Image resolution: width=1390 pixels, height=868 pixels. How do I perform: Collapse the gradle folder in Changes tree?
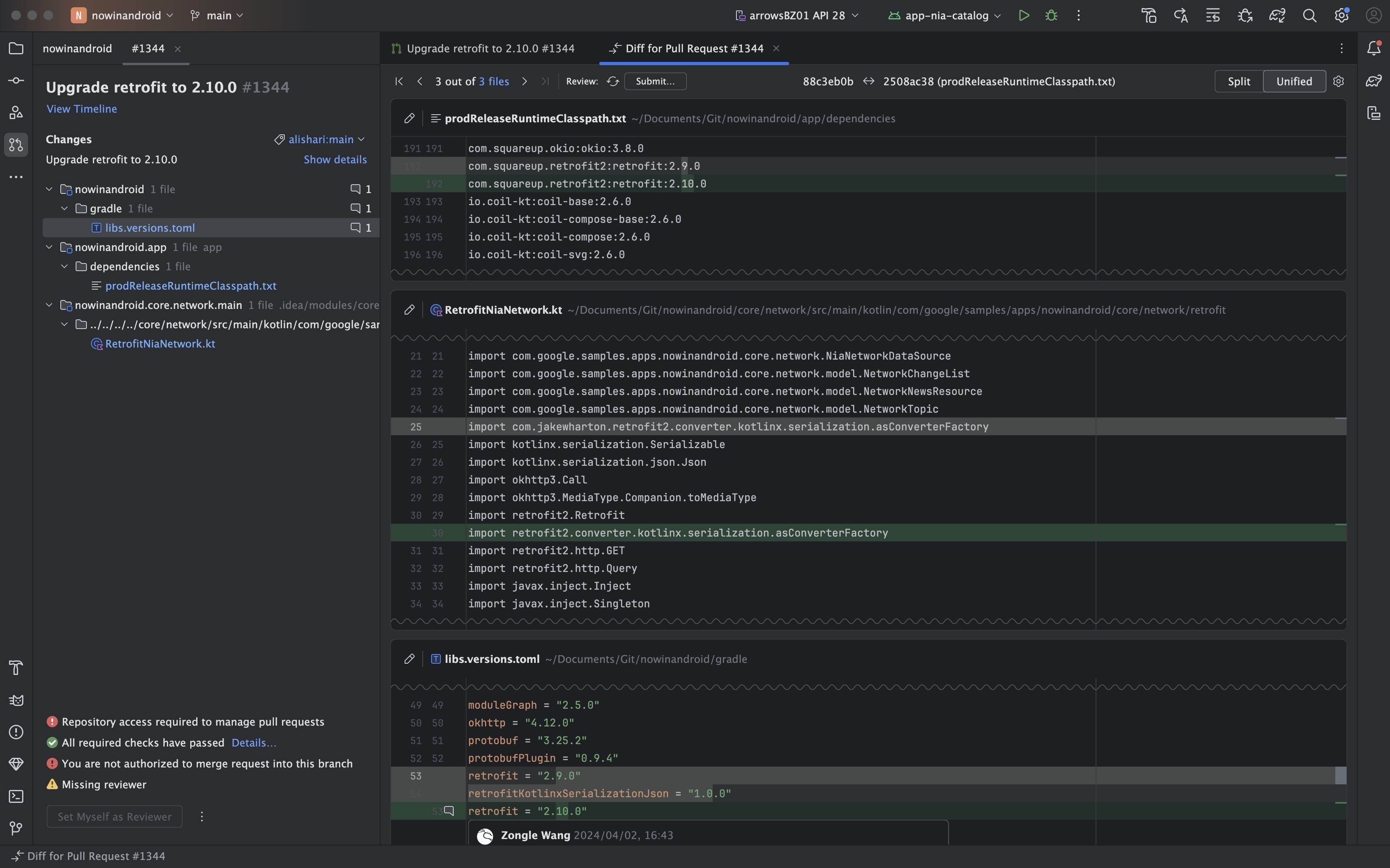tap(65, 208)
